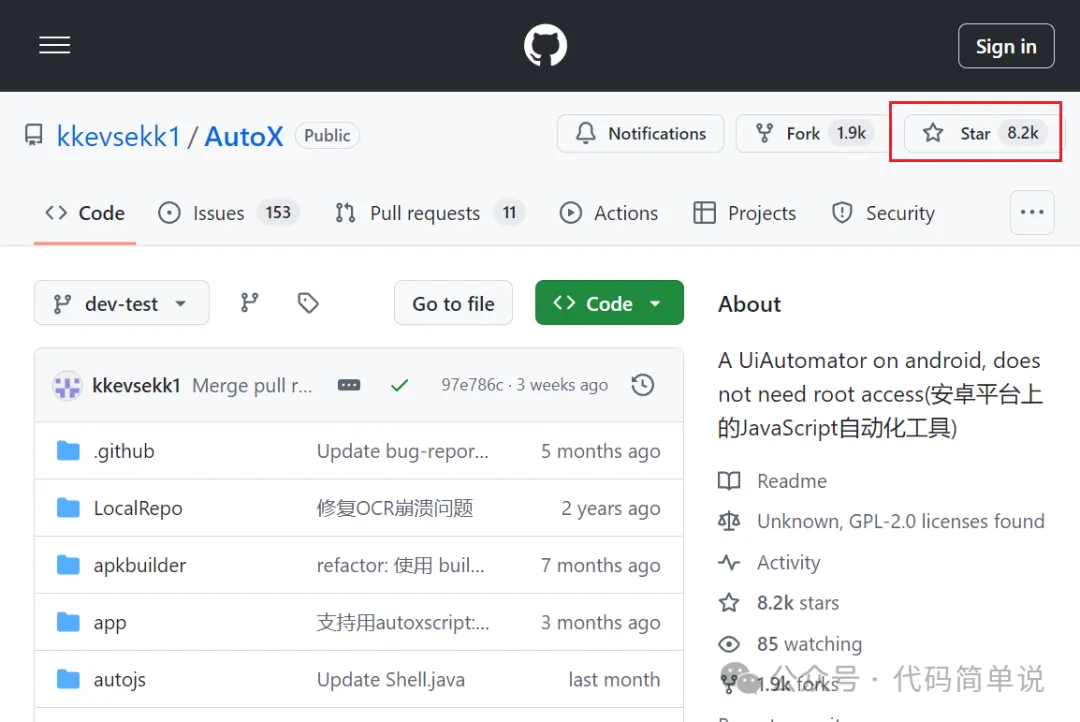Click the Activity pulse icon
Screen dimensions: 1080x722
pos(729,562)
